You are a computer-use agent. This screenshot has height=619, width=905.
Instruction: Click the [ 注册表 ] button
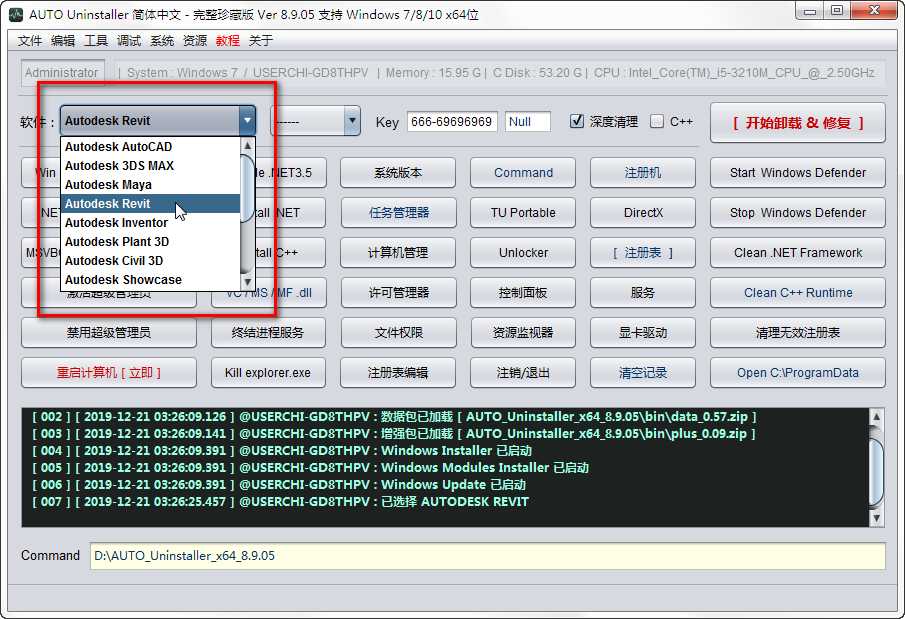[642, 252]
